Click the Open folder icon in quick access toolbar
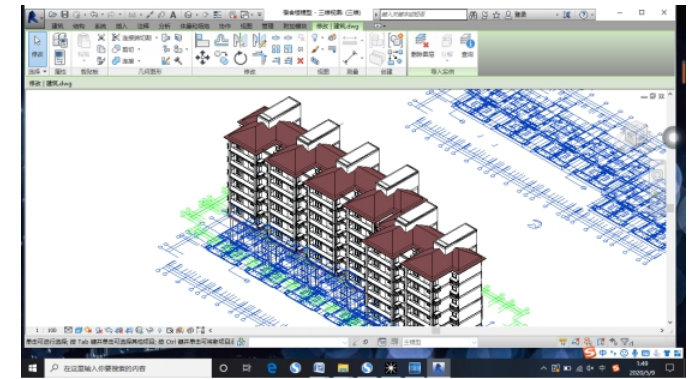691x379 pixels. [x=52, y=15]
